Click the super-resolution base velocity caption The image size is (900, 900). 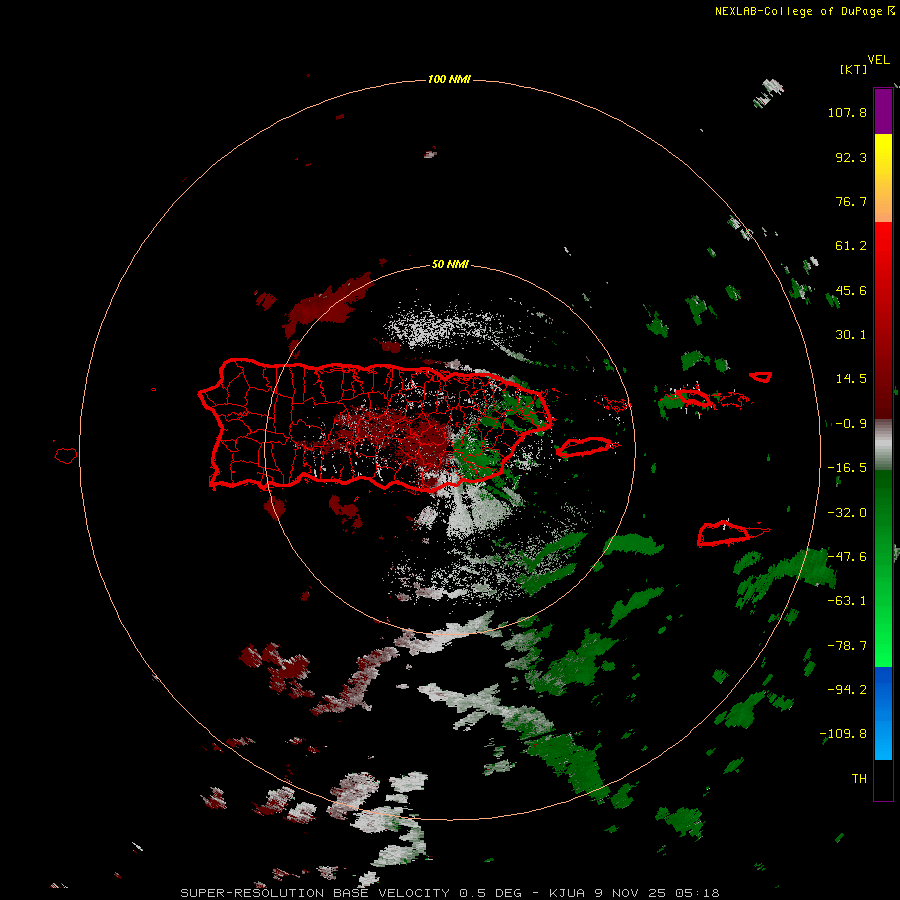450,893
